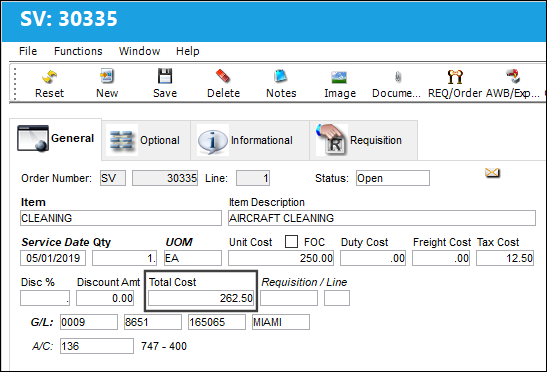This screenshot has width=547, height=372.
Task: Click the toolbar drag handle dots
Action: [15, 84]
